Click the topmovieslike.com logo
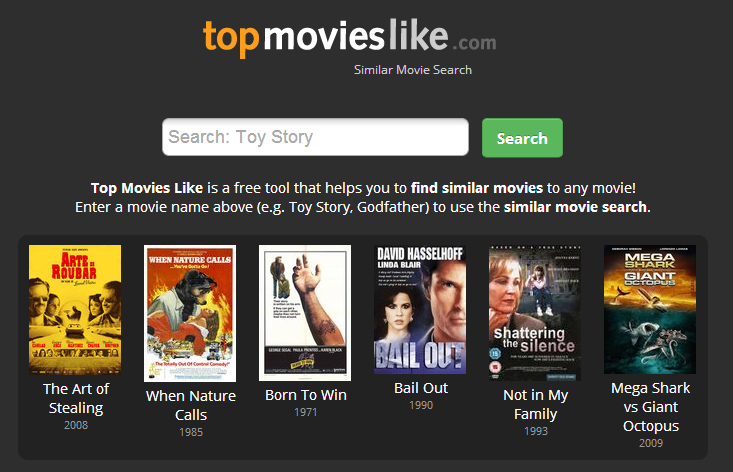The height and width of the screenshot is (472, 733). coord(350,37)
